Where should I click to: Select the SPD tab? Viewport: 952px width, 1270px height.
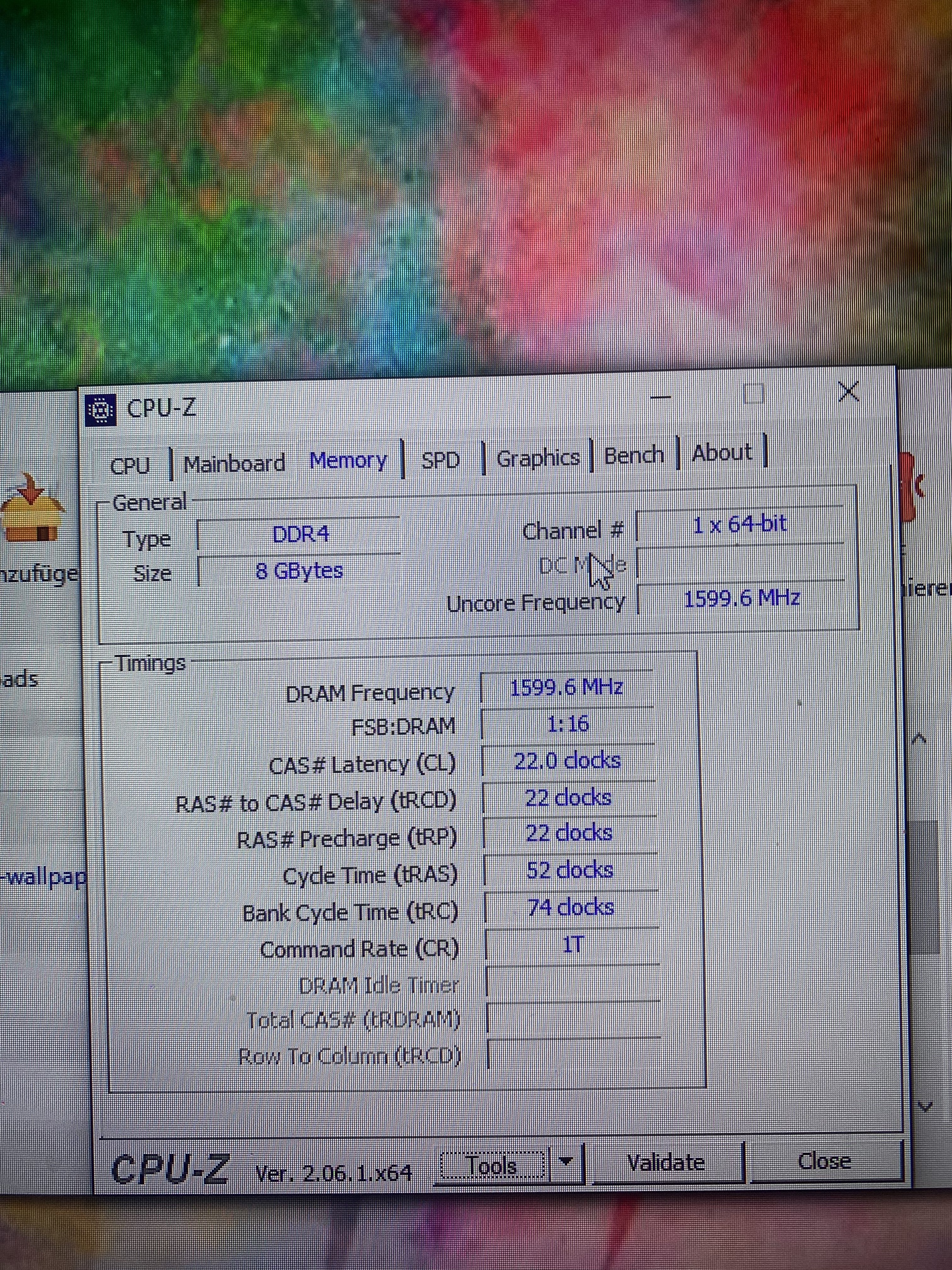[440, 460]
